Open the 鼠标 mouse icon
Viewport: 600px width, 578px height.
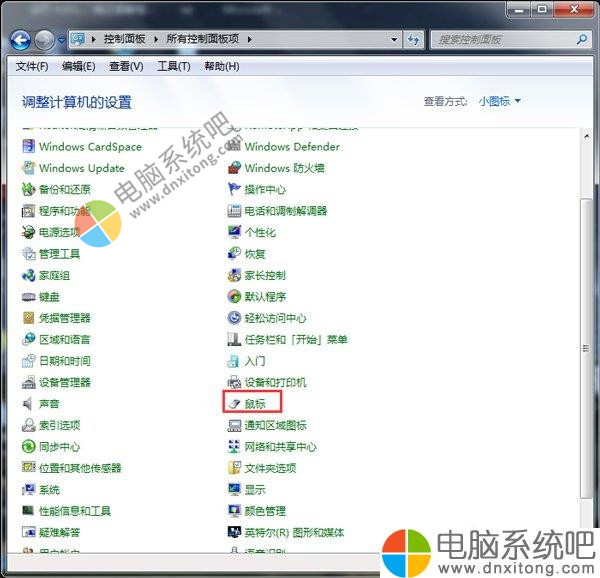pos(234,404)
